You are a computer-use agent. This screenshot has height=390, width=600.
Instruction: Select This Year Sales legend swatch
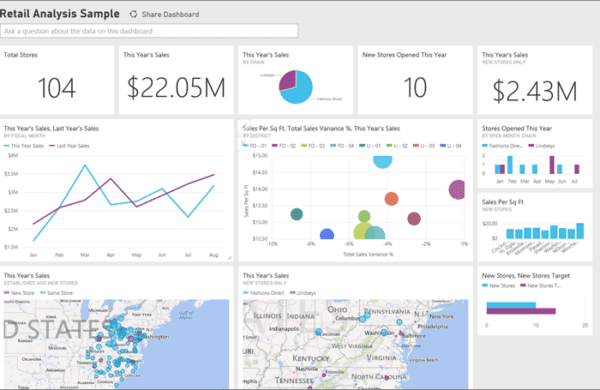7,146
